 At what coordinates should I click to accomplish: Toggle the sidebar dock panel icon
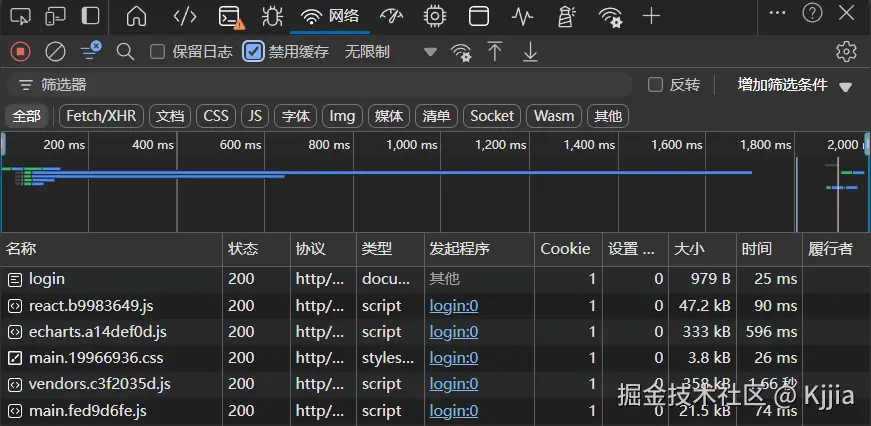tap(90, 16)
